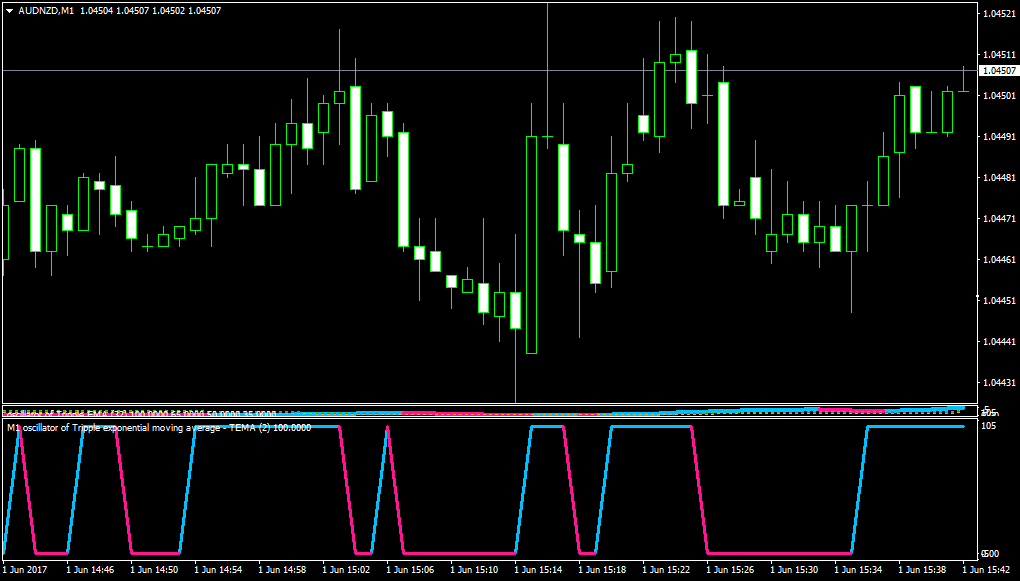1020x581 pixels.
Task: Select the pink falling oscillator segment near 15:22
Action: [x=699, y=489]
